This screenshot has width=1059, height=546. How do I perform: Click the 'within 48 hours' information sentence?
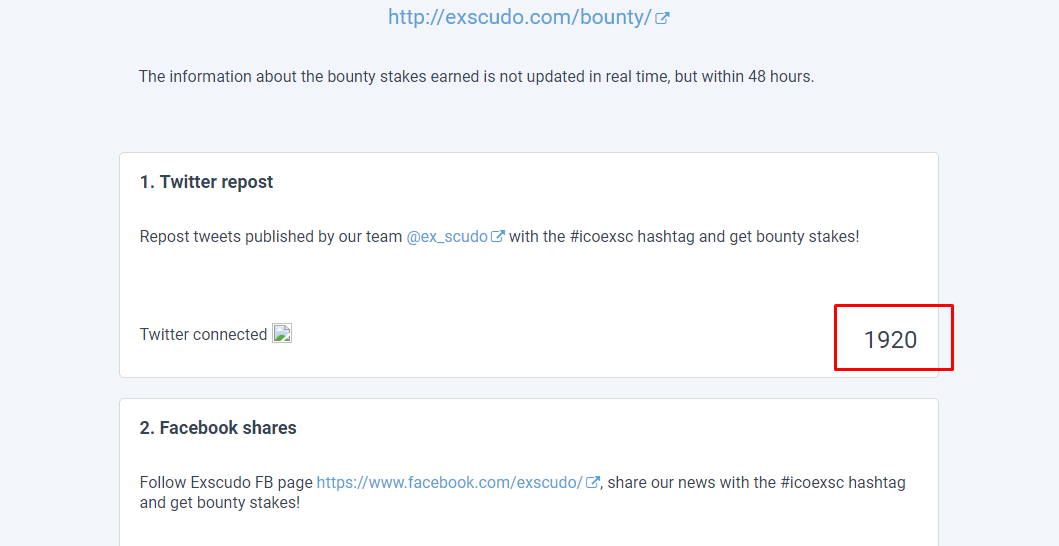coord(476,76)
